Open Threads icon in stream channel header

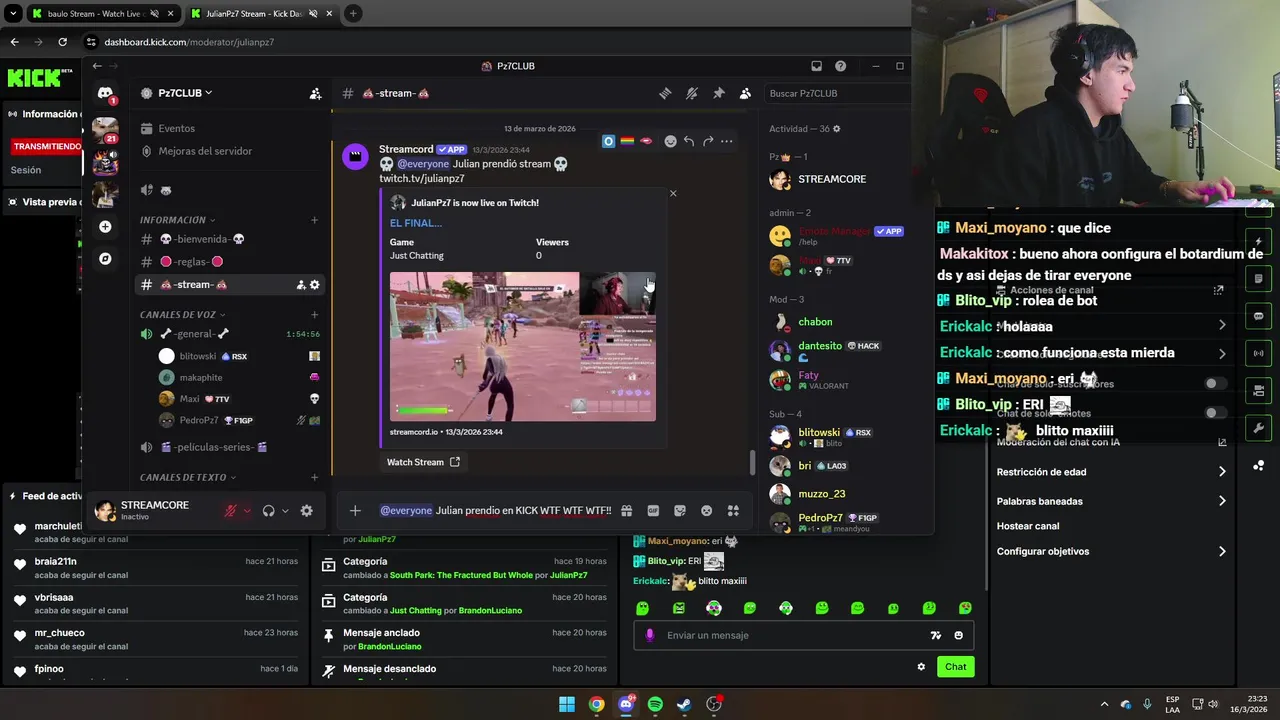pyautogui.click(x=665, y=93)
